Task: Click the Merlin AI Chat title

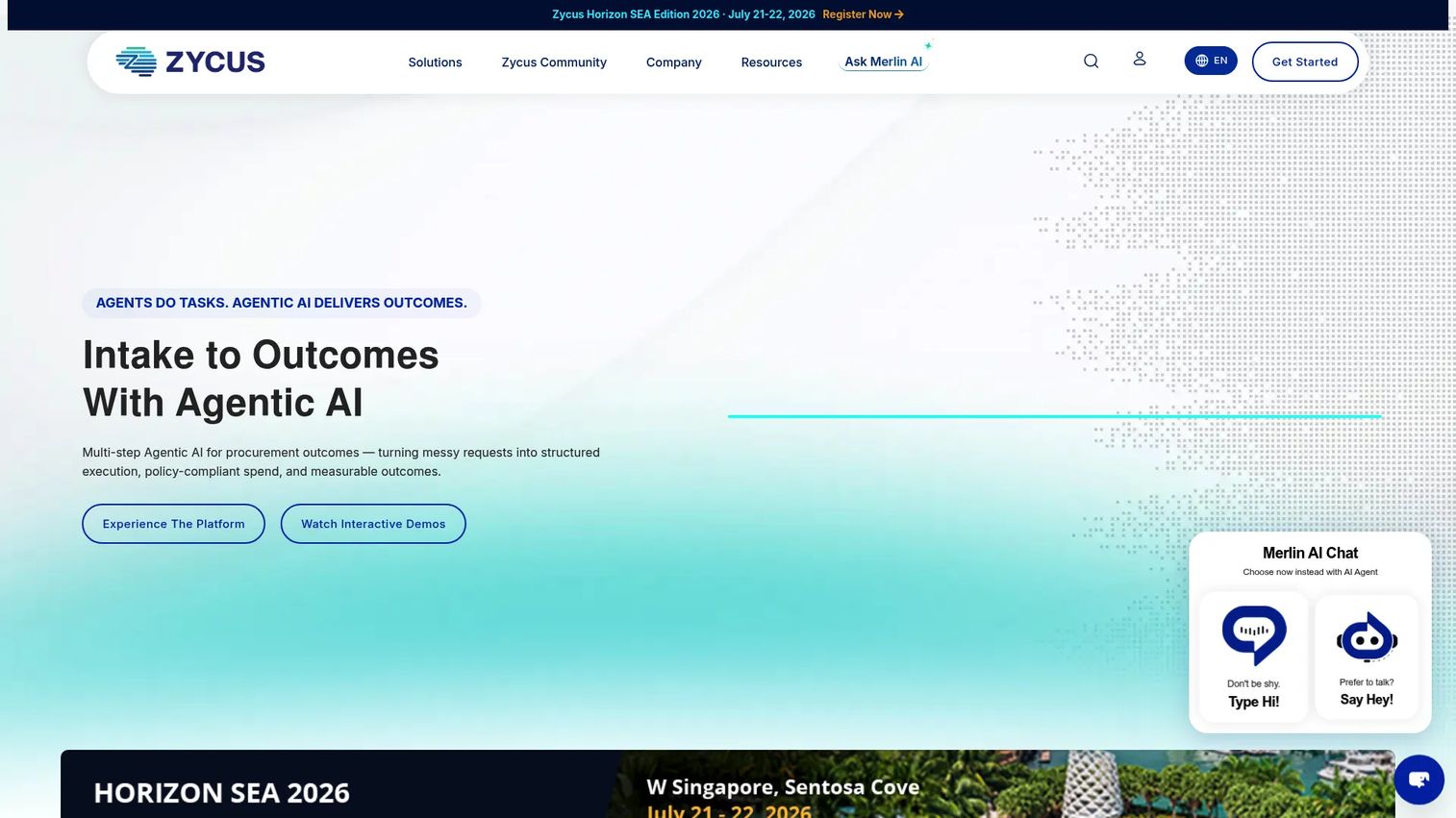Action: point(1310,553)
